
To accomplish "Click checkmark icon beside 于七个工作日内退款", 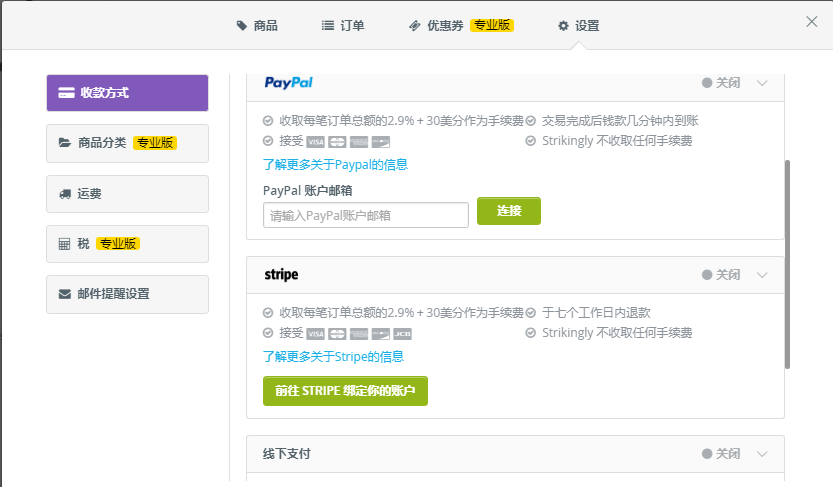I will [531, 313].
